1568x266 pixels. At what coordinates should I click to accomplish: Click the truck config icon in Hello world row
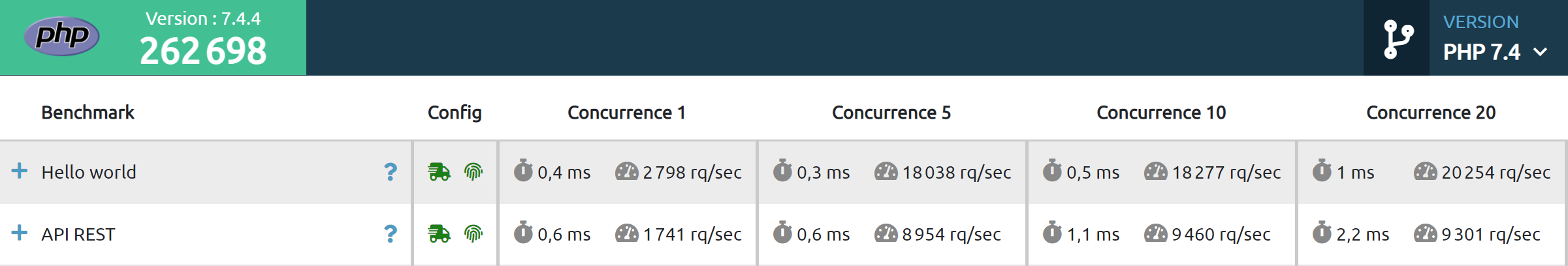(x=439, y=172)
